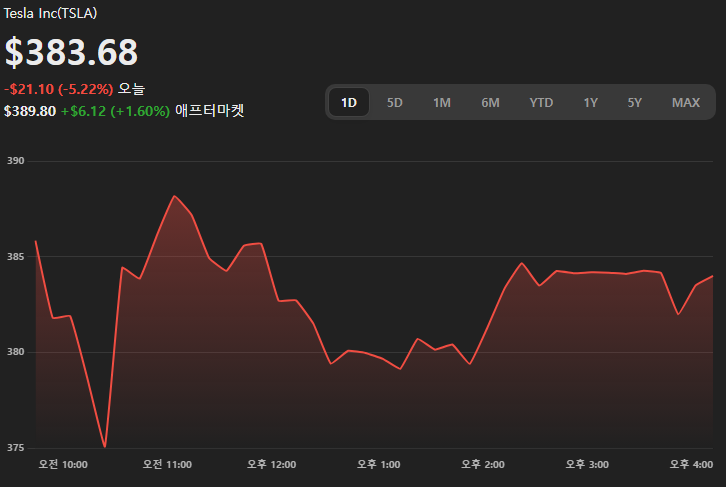The height and width of the screenshot is (487, 726).
Task: Switch chart to 5D range
Action: pyautogui.click(x=394, y=102)
